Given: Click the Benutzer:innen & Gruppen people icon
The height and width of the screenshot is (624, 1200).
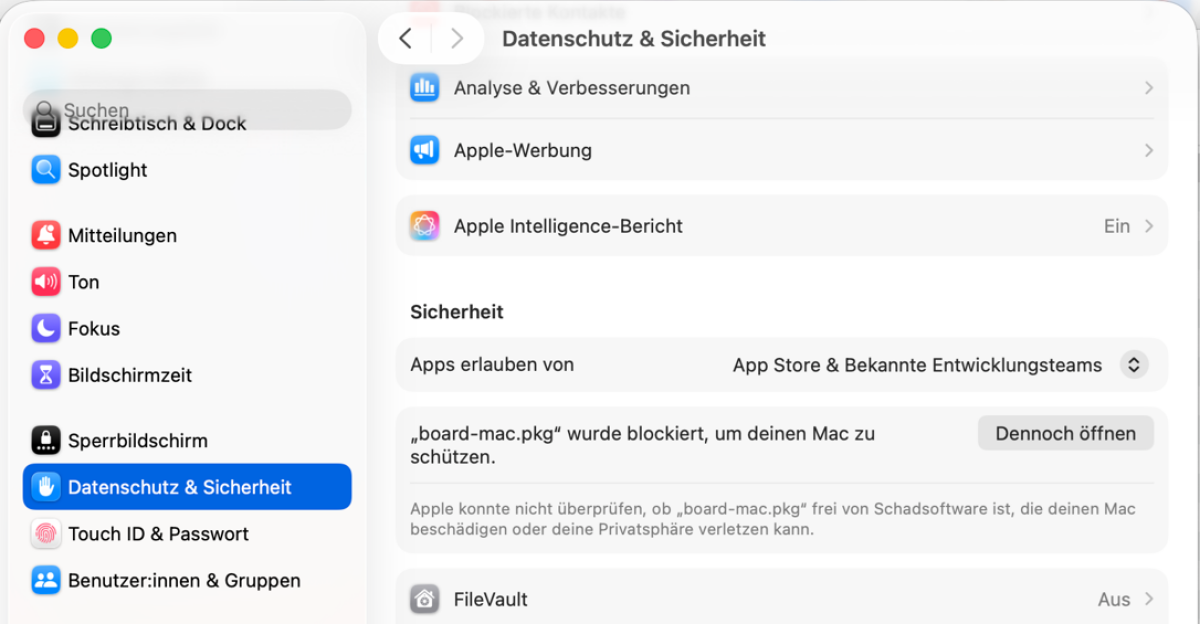Looking at the screenshot, I should click(46, 581).
